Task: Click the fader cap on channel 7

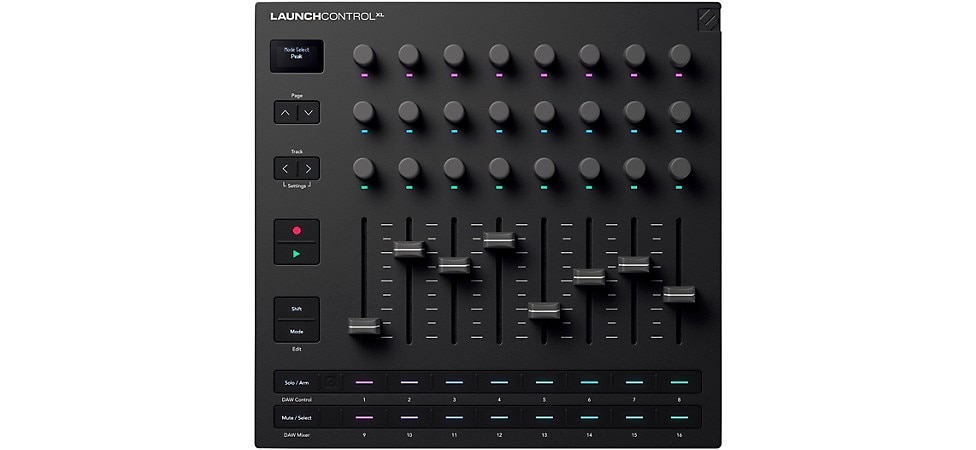Action: [x=634, y=265]
